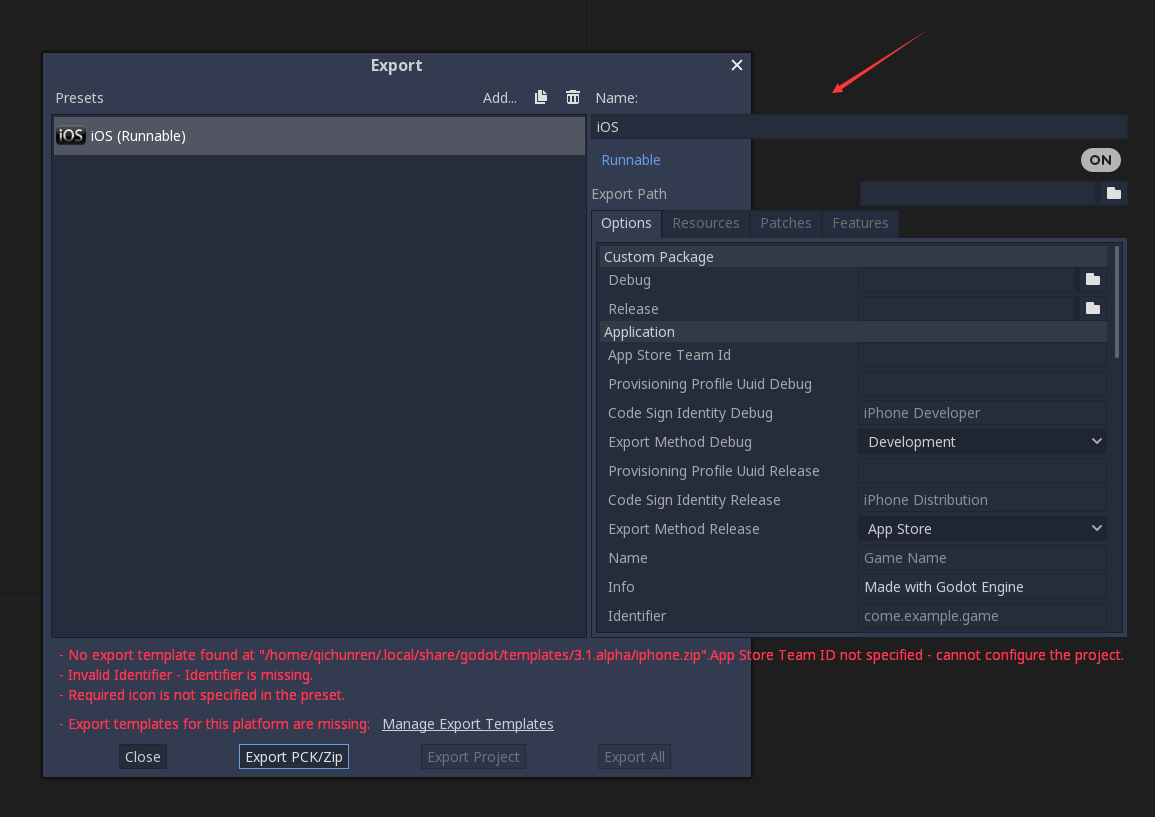This screenshot has width=1155, height=817.
Task: Click Export PCK/Zip
Action: point(293,756)
